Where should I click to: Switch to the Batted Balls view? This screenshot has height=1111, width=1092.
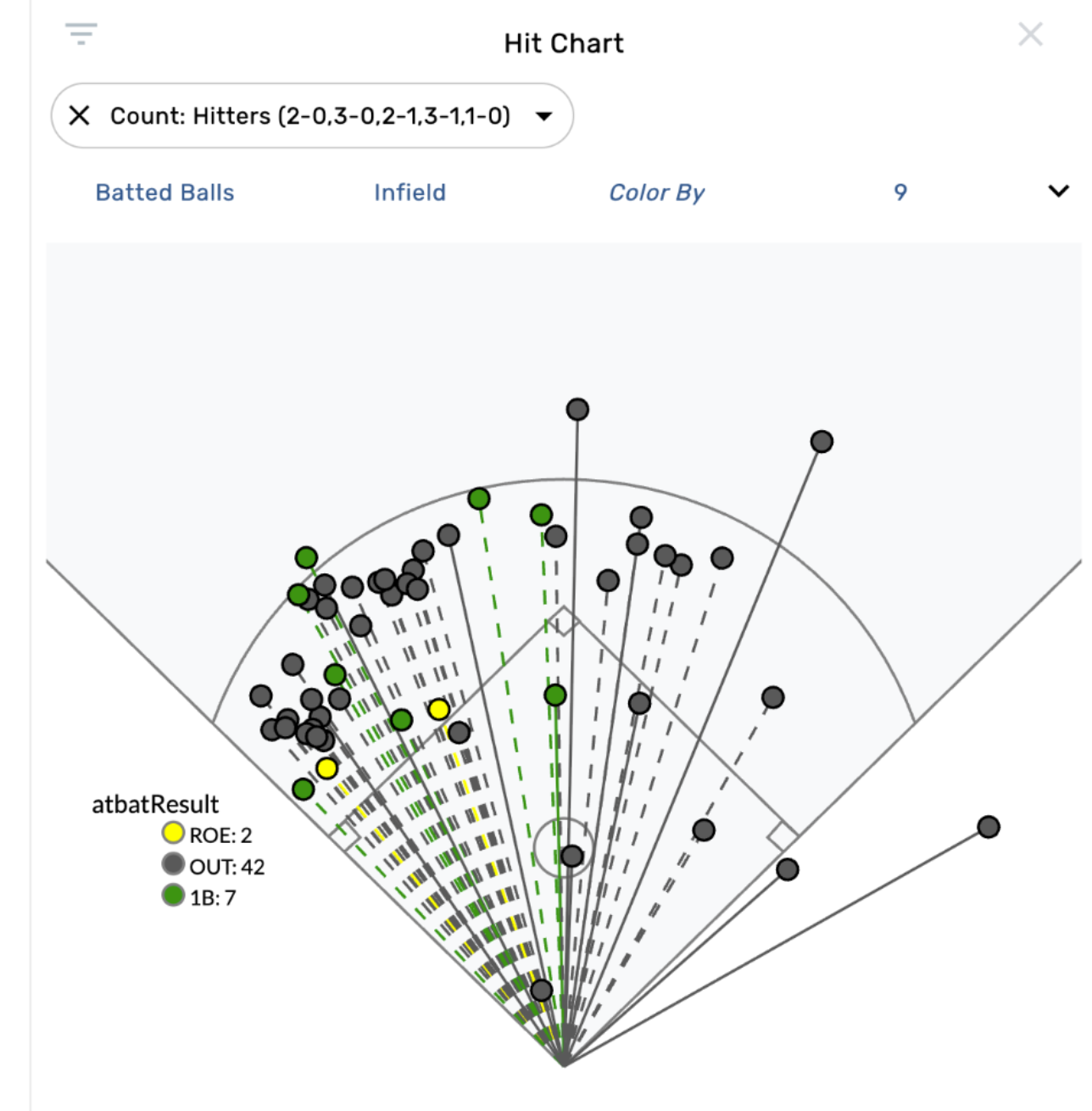click(x=164, y=193)
